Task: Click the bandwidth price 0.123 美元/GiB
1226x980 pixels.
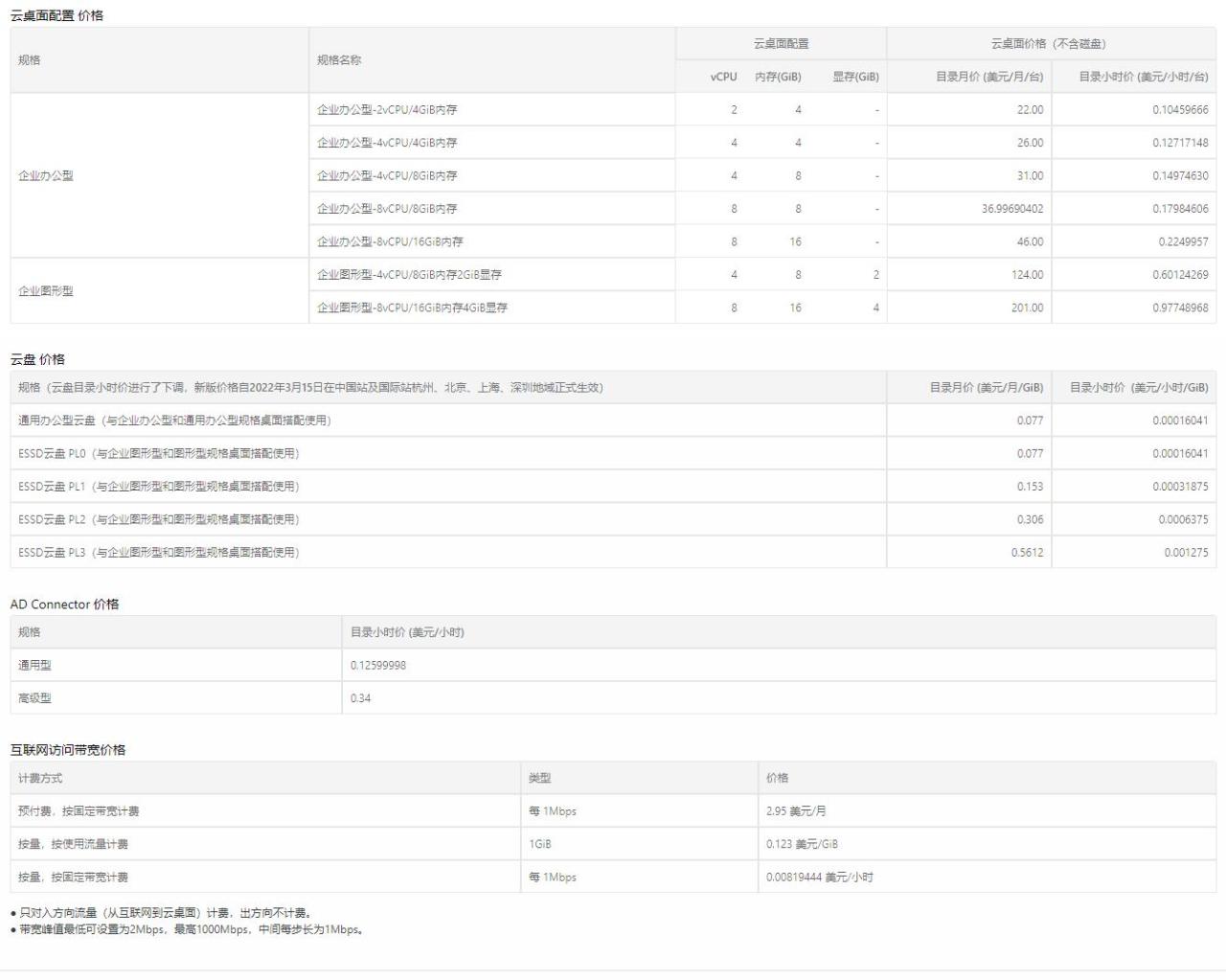Action: click(x=802, y=844)
